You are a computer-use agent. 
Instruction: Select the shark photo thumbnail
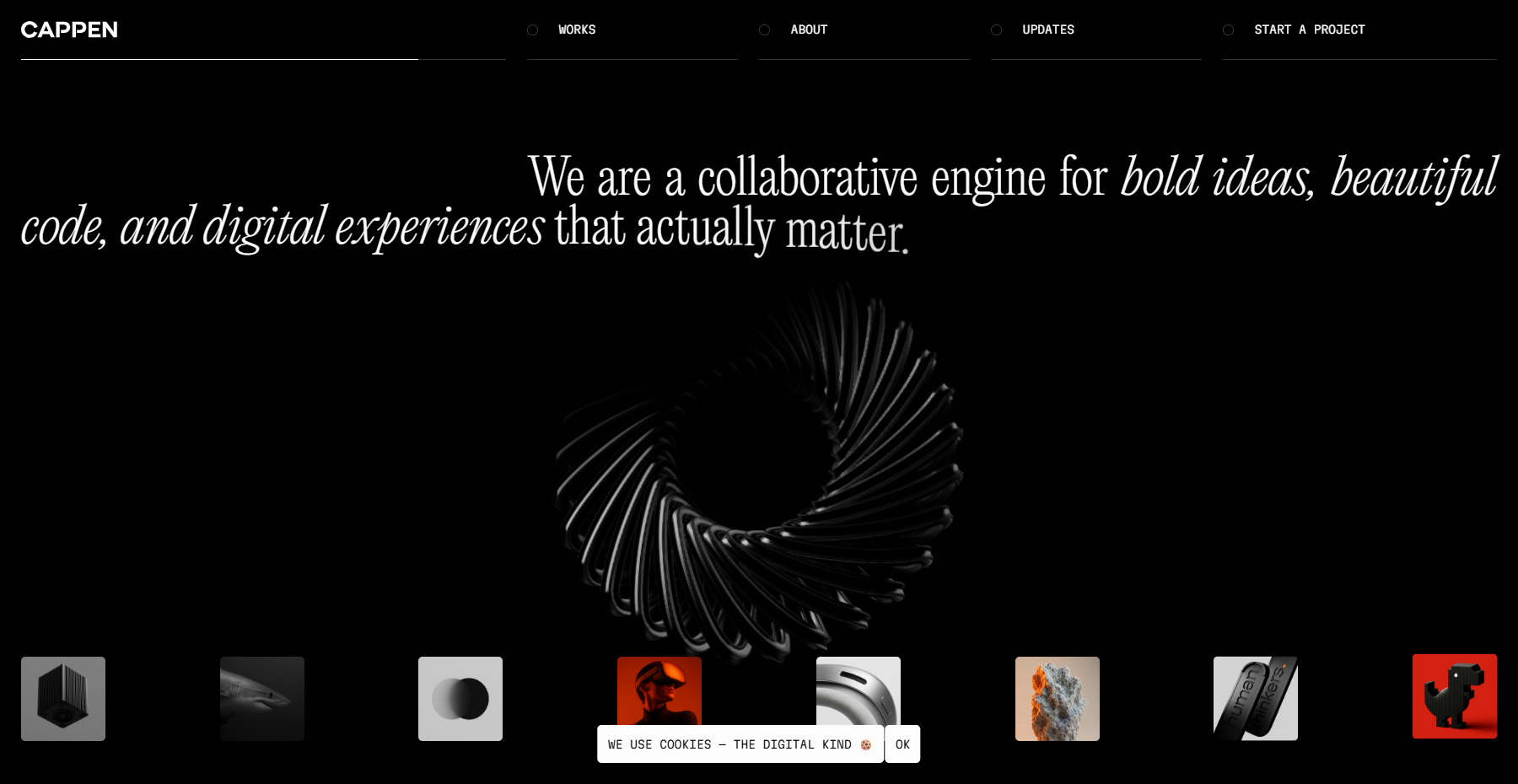(x=261, y=698)
